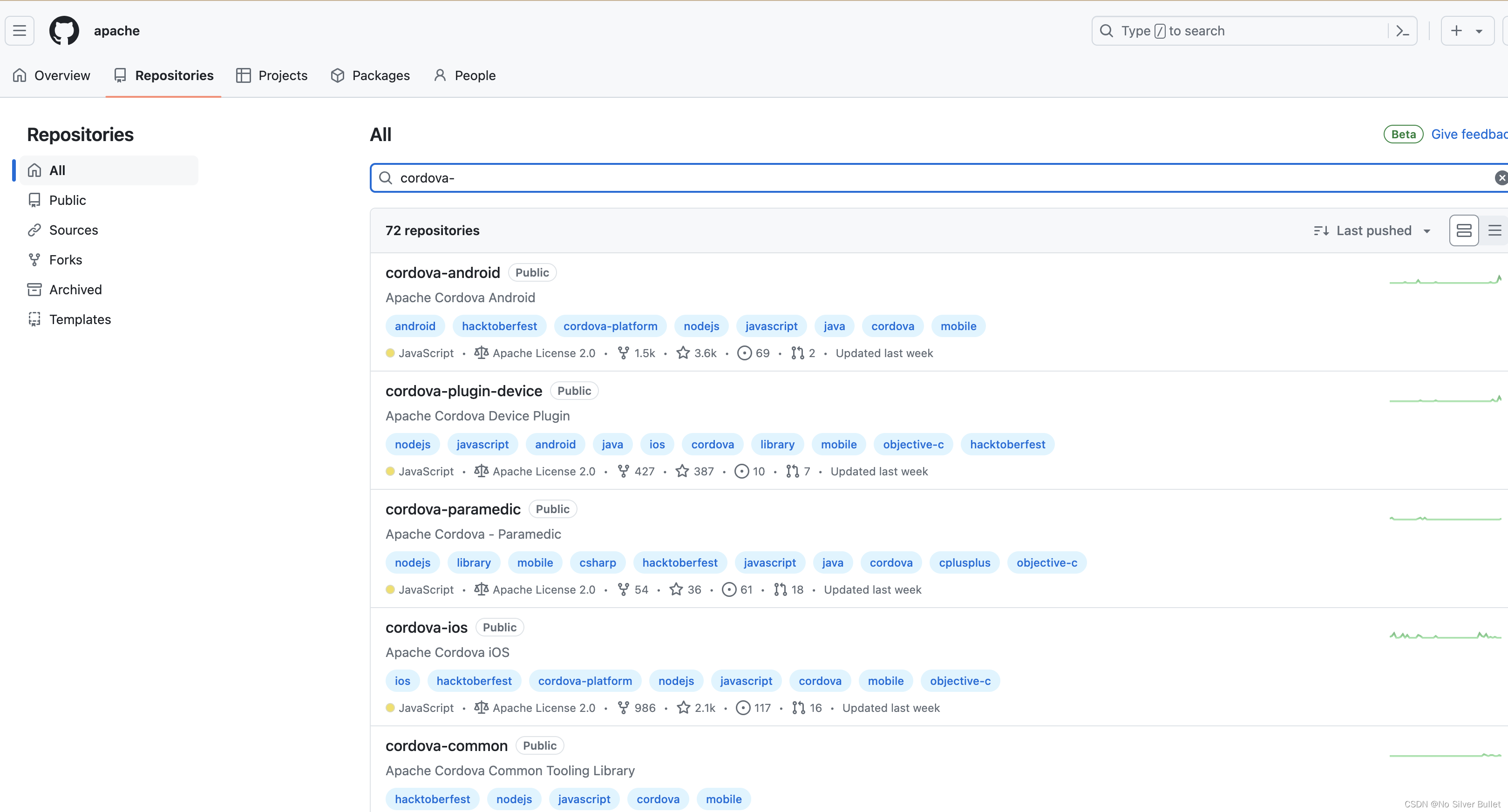Open the hamburger navigation menu
The width and height of the screenshot is (1508, 812).
point(19,30)
